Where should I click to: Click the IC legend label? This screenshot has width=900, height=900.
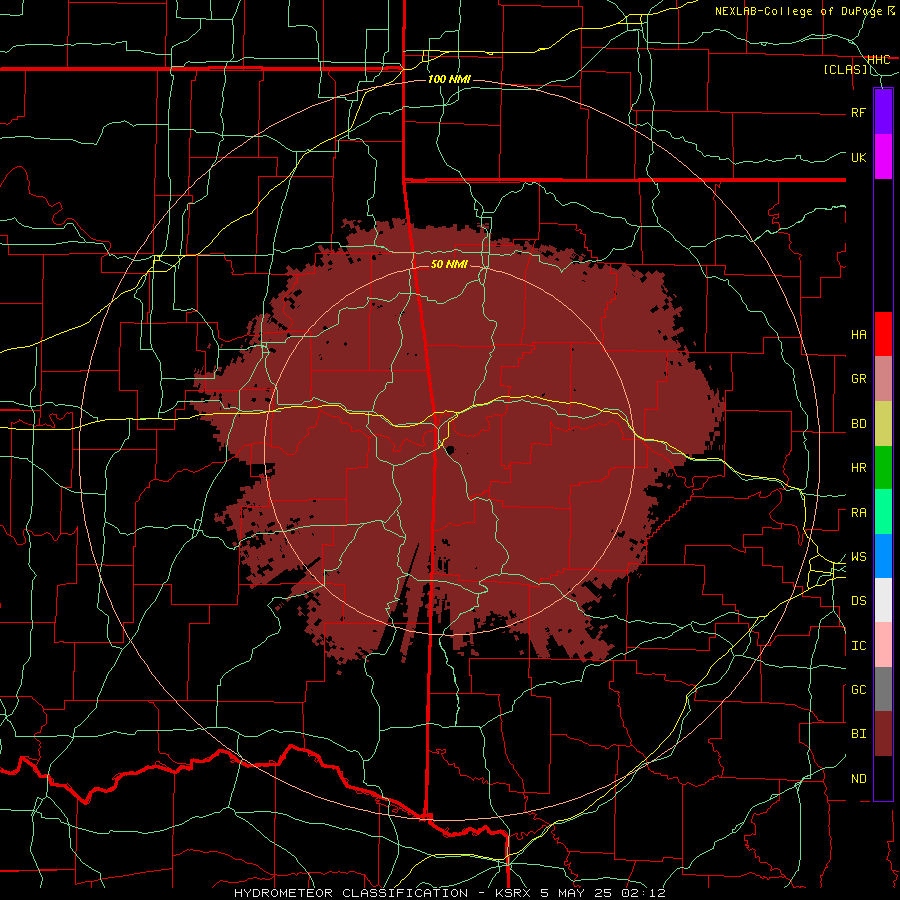tap(858, 646)
